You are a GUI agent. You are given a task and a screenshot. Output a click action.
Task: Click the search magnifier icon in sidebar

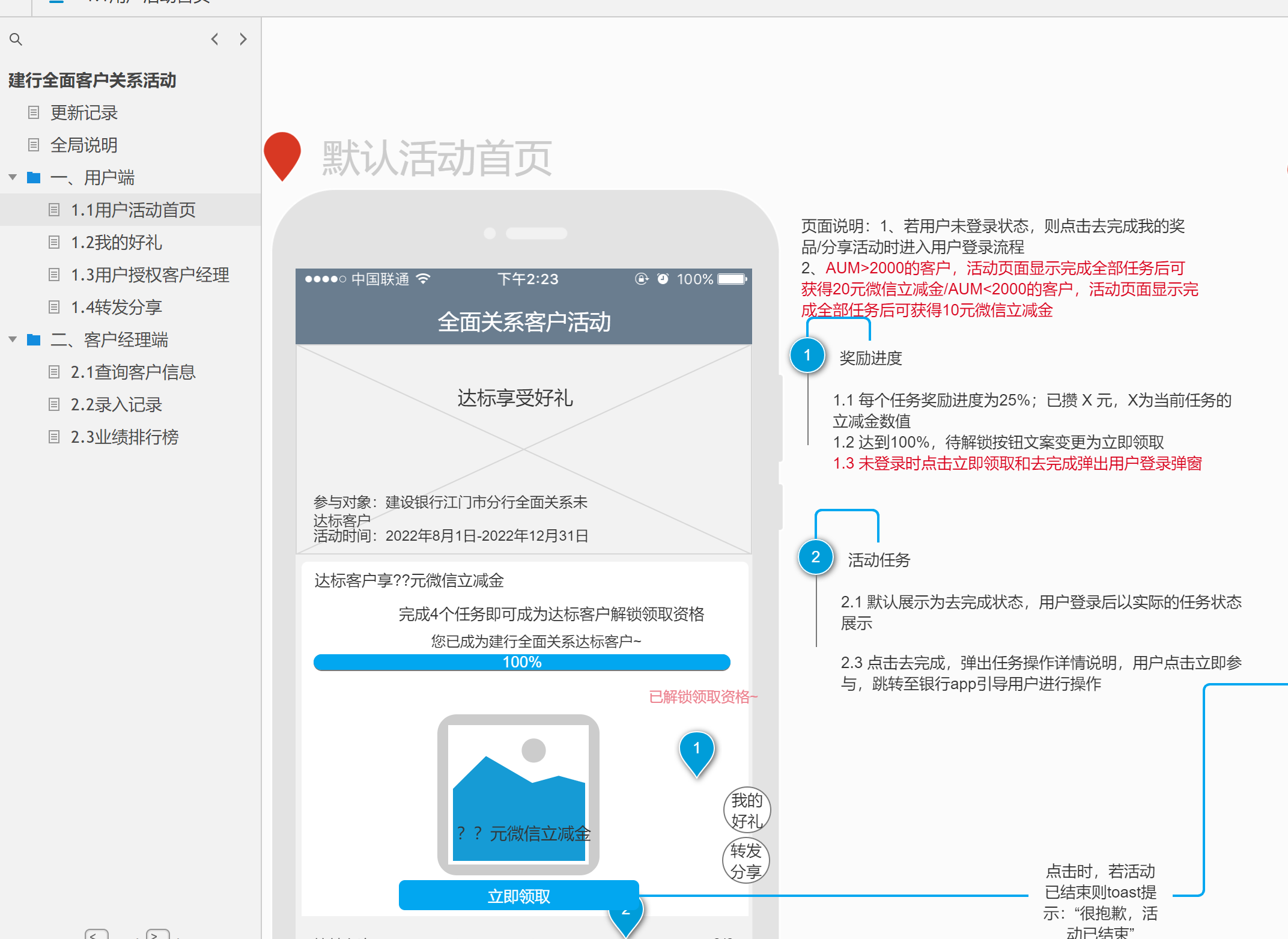[16, 40]
